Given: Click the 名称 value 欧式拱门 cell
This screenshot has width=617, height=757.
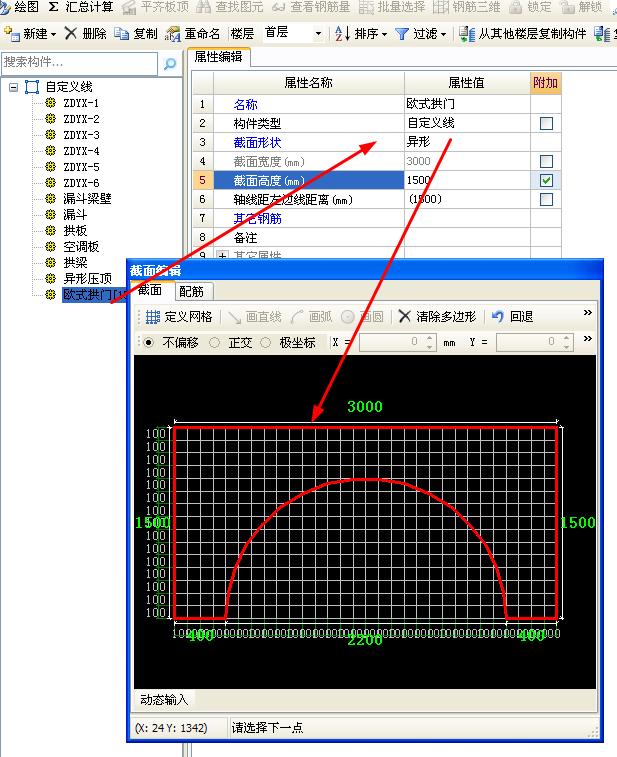Looking at the screenshot, I should coord(467,104).
